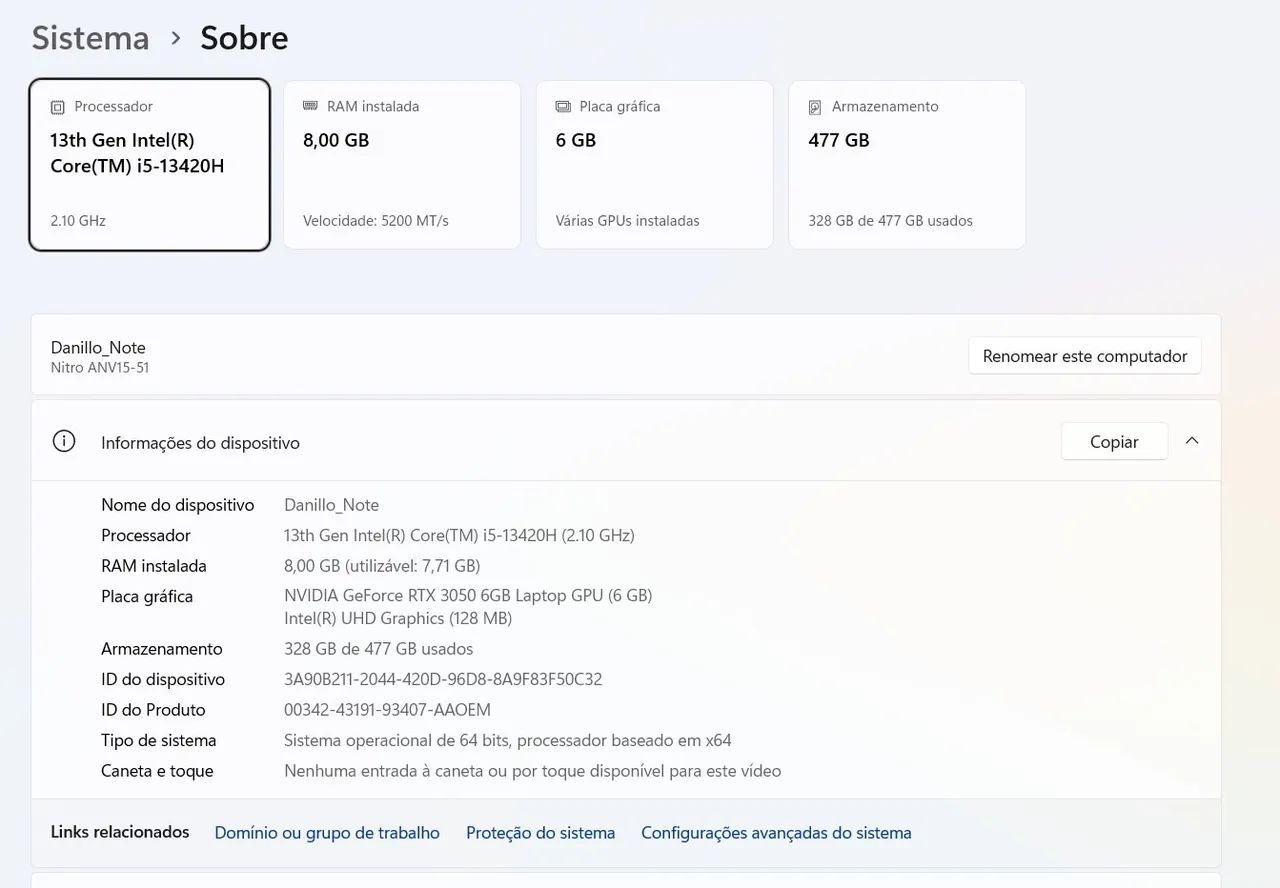Click 328 GB de 477 GB usados in card
This screenshot has height=888, width=1280.
click(x=890, y=221)
